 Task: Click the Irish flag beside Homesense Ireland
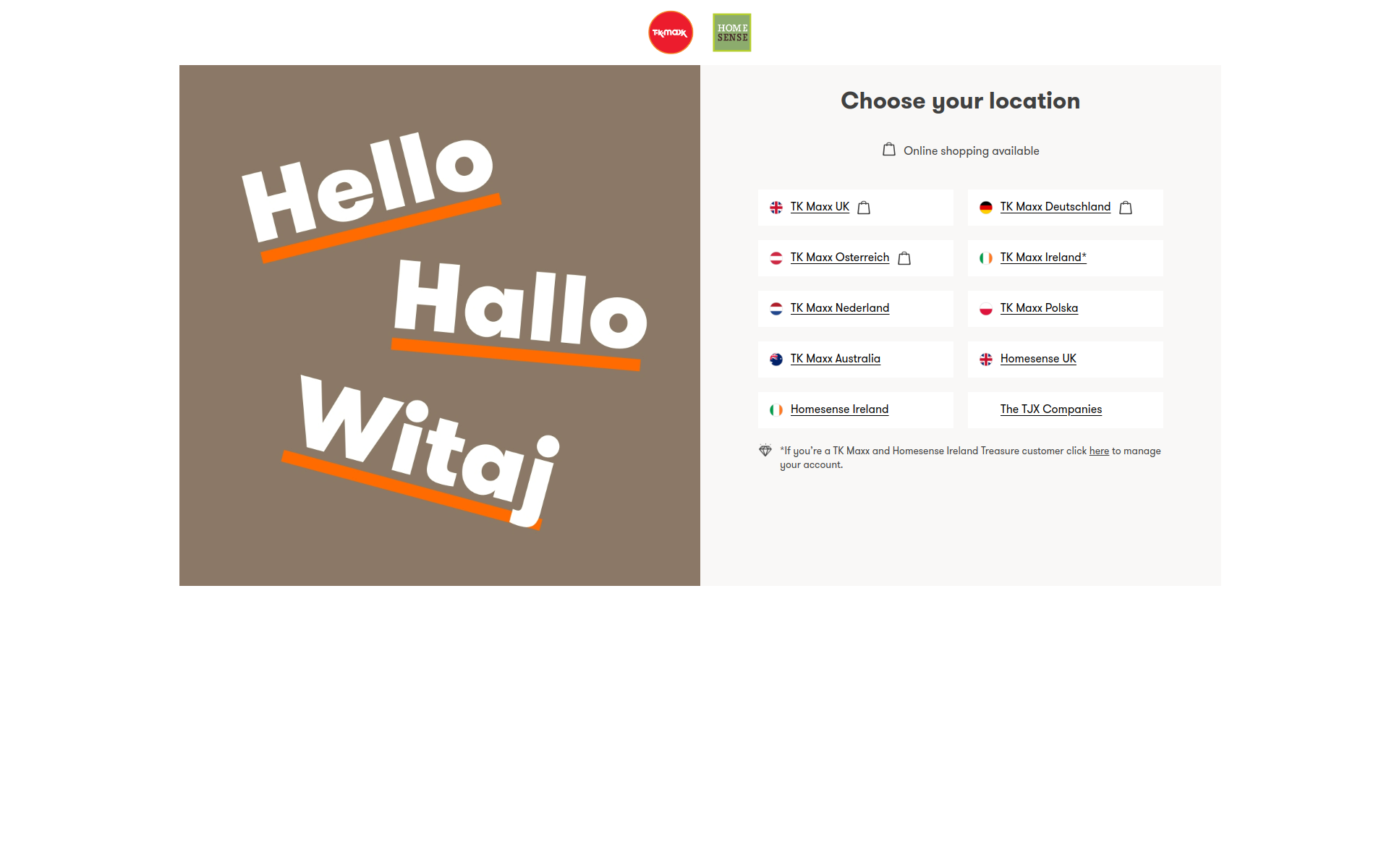pos(776,410)
